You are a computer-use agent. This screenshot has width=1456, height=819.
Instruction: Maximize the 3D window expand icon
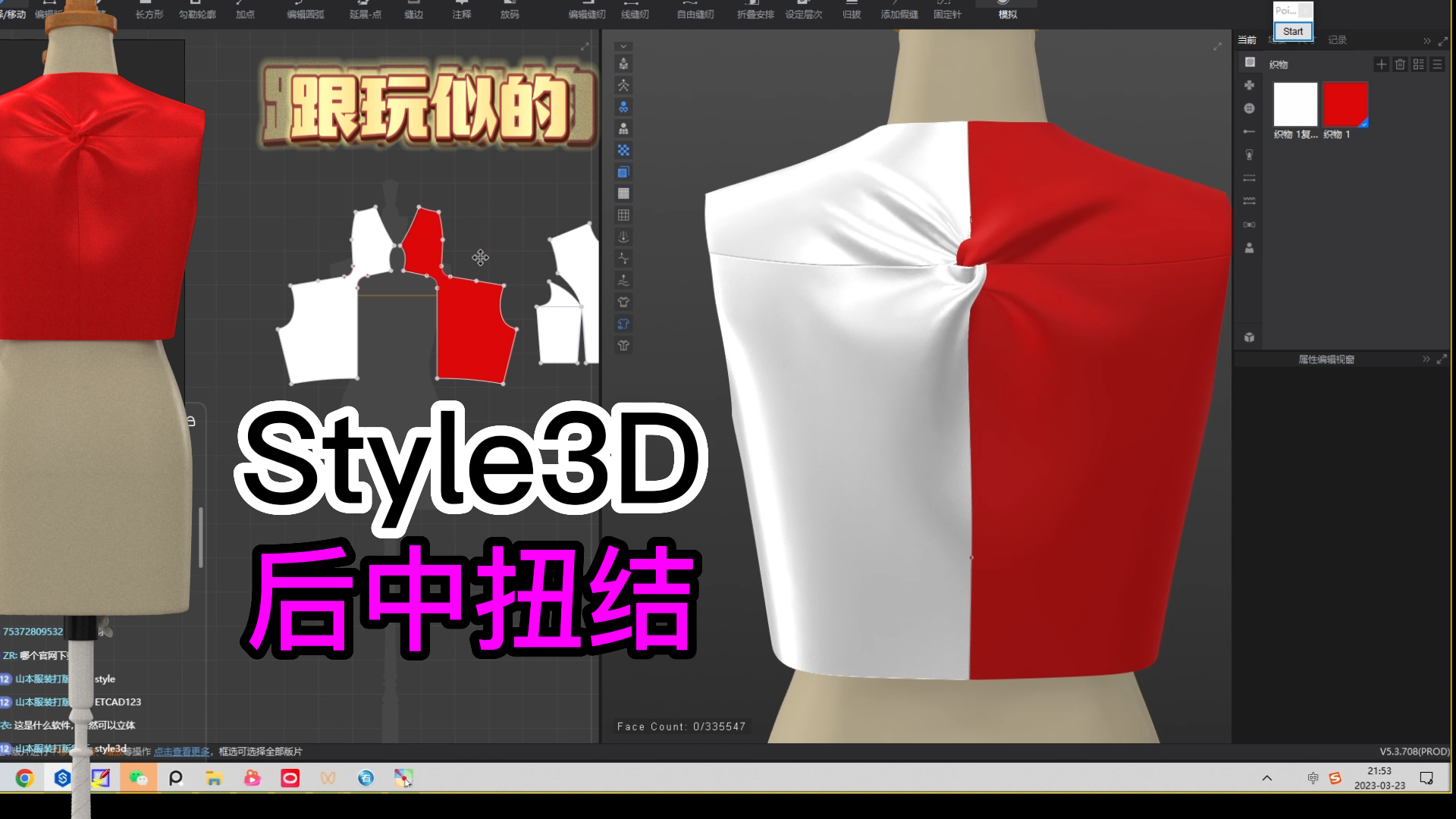tap(1217, 47)
